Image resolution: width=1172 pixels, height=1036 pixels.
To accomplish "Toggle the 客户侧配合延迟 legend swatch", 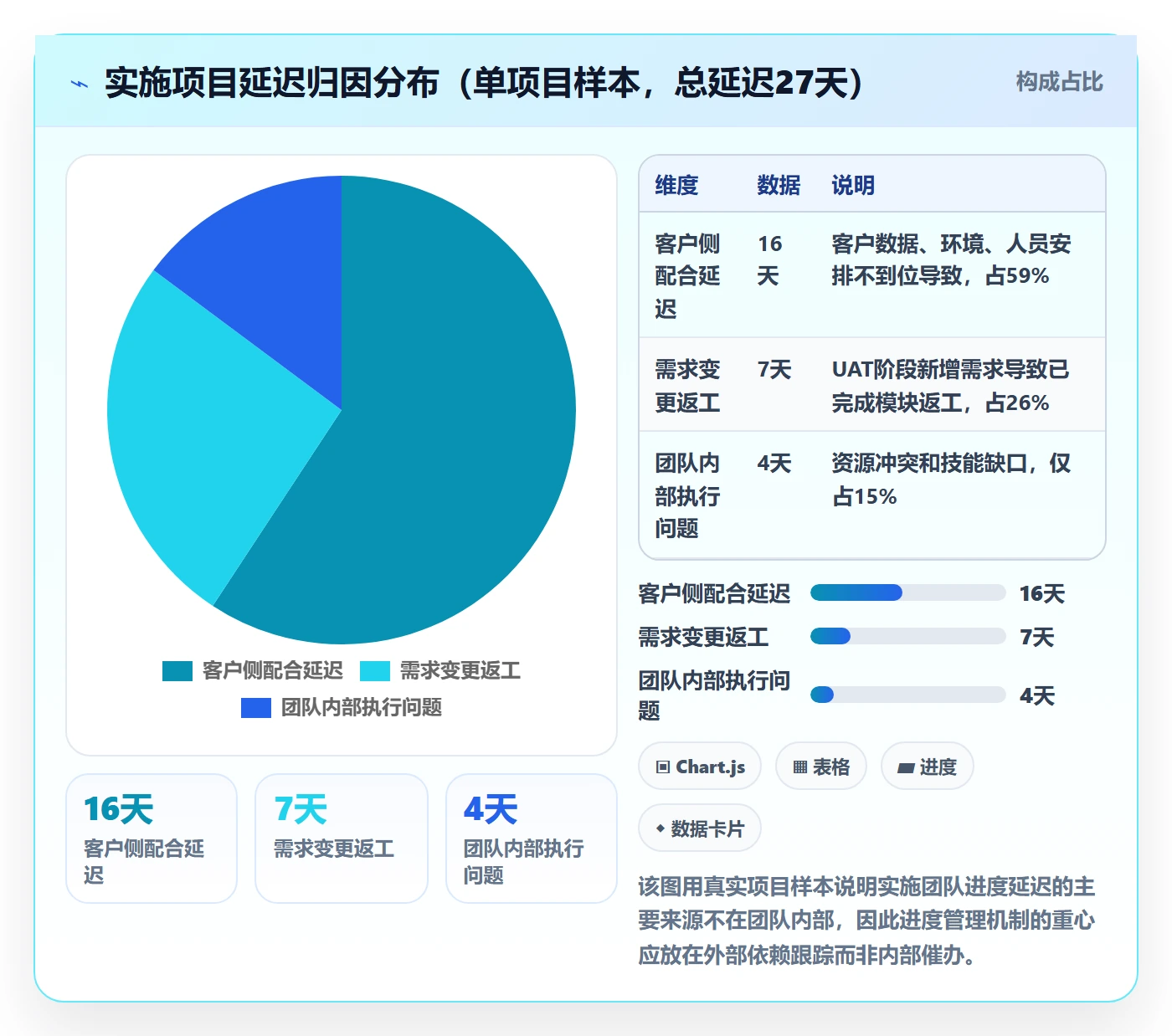I will [177, 671].
